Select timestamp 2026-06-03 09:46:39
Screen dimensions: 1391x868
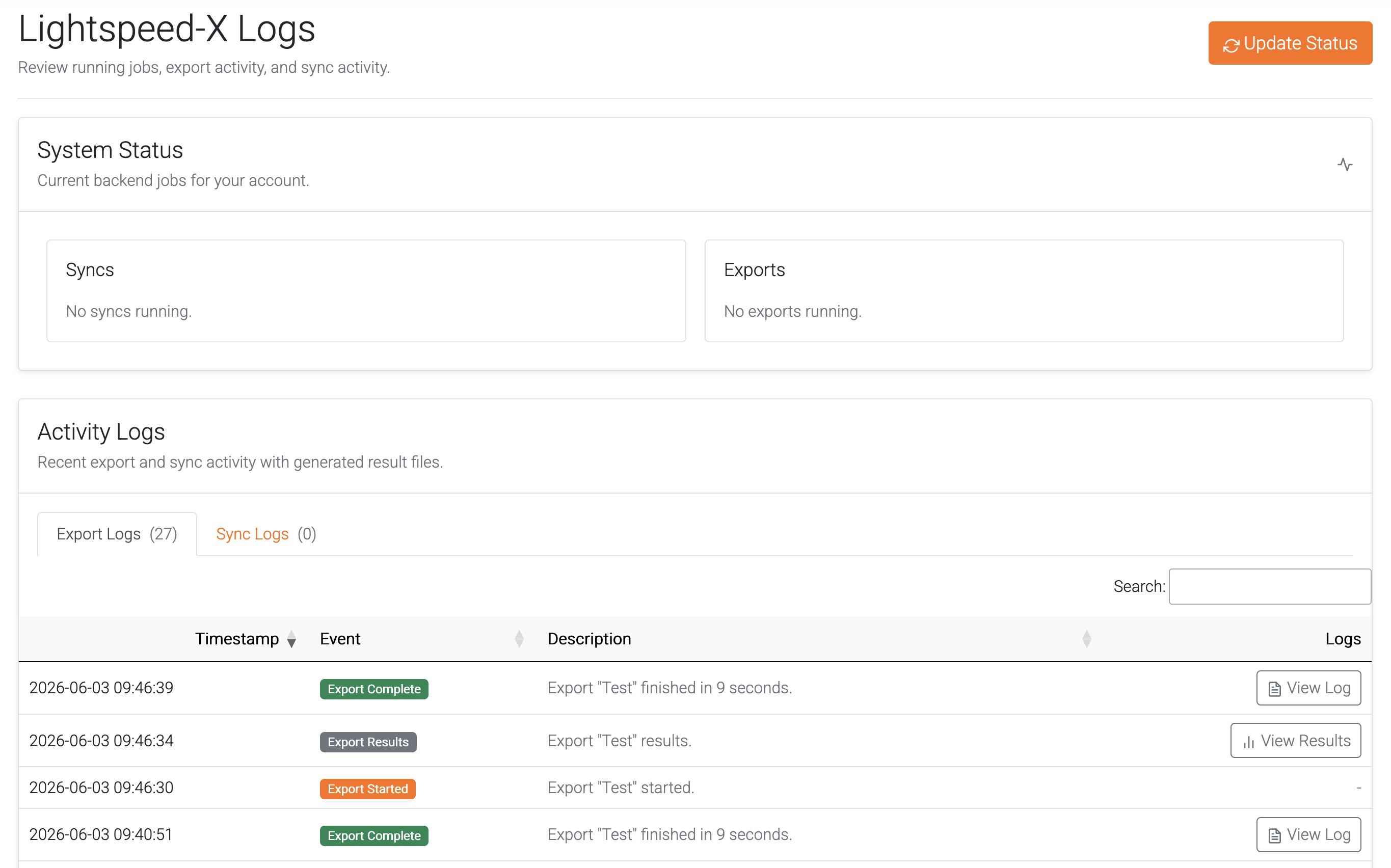click(101, 688)
